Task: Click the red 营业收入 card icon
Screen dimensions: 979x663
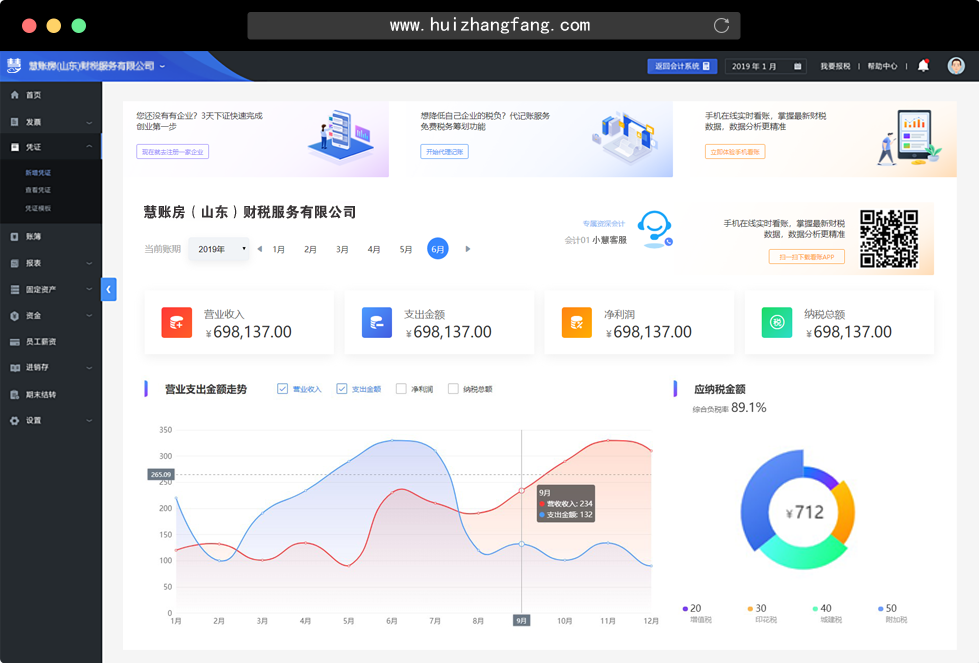Action: click(x=177, y=322)
